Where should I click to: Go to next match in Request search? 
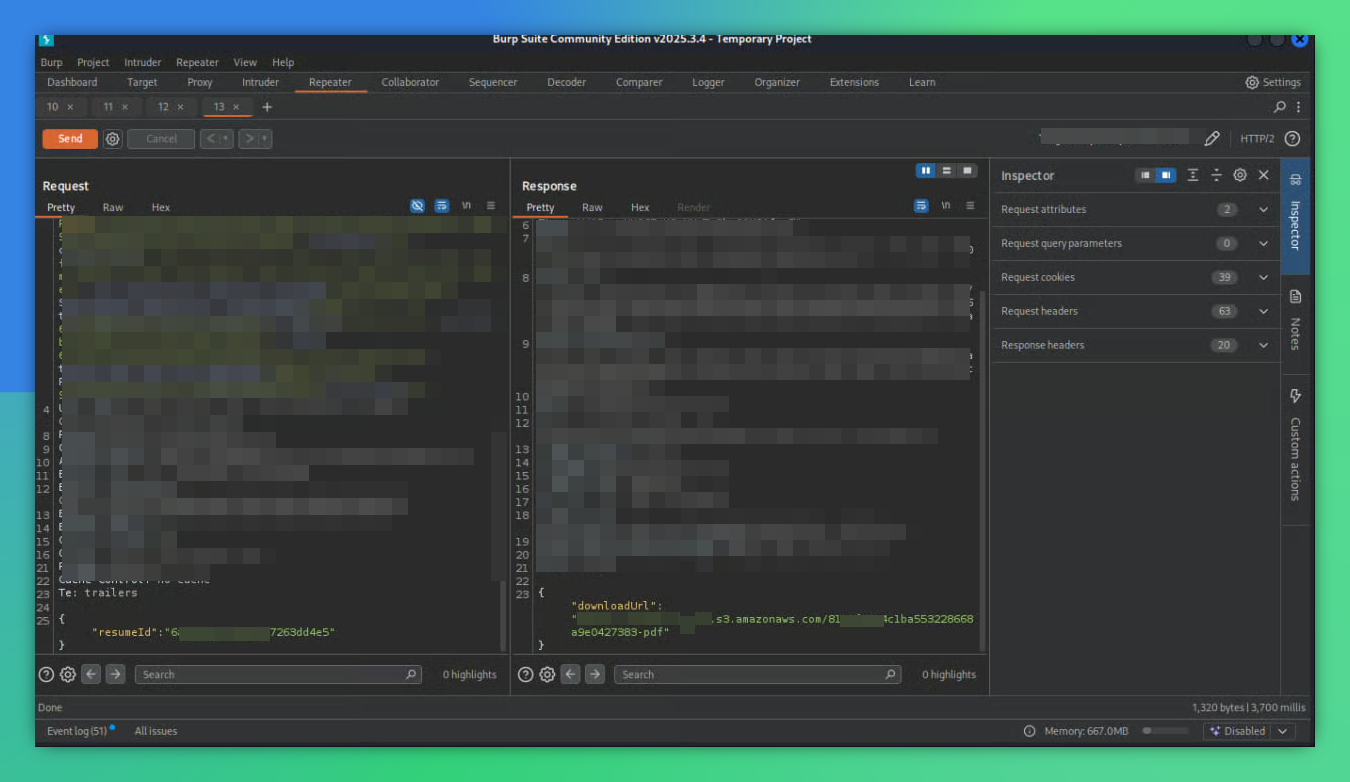116,675
